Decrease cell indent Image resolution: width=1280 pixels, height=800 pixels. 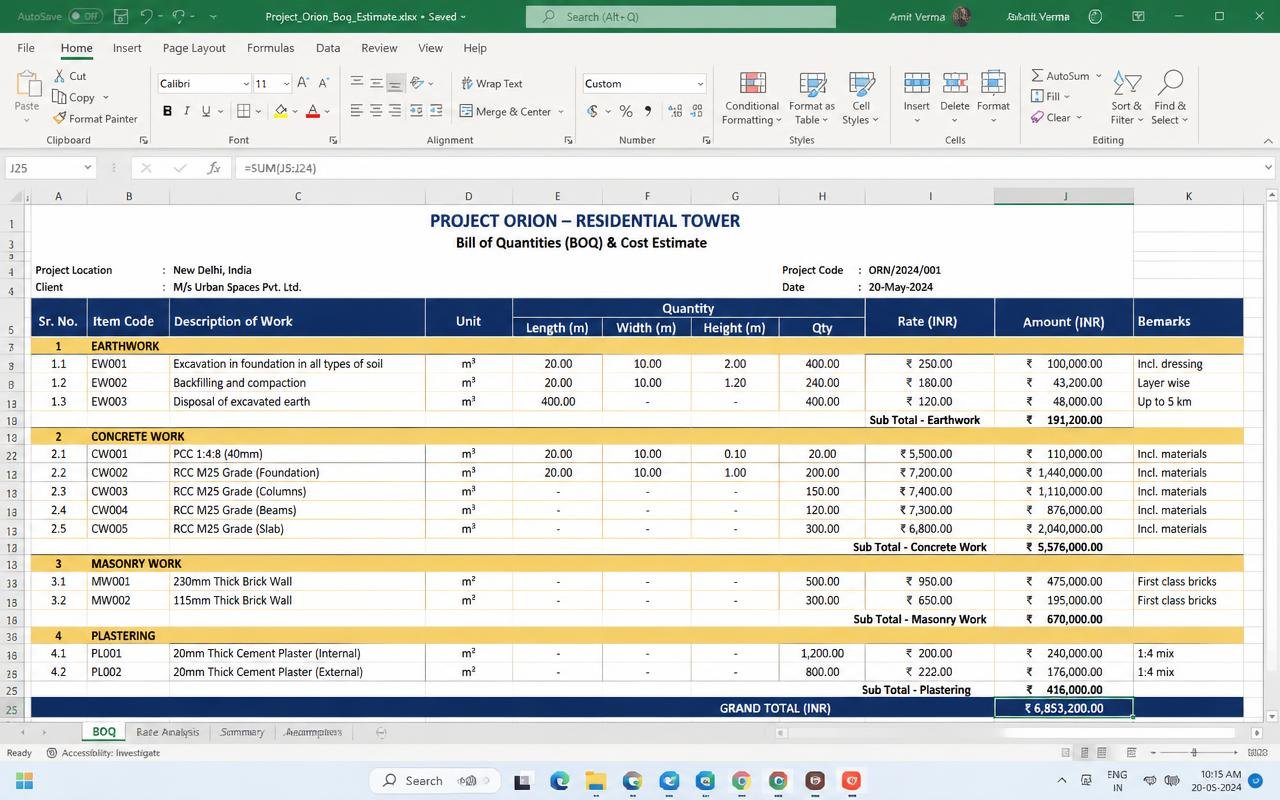pyautogui.click(x=416, y=111)
